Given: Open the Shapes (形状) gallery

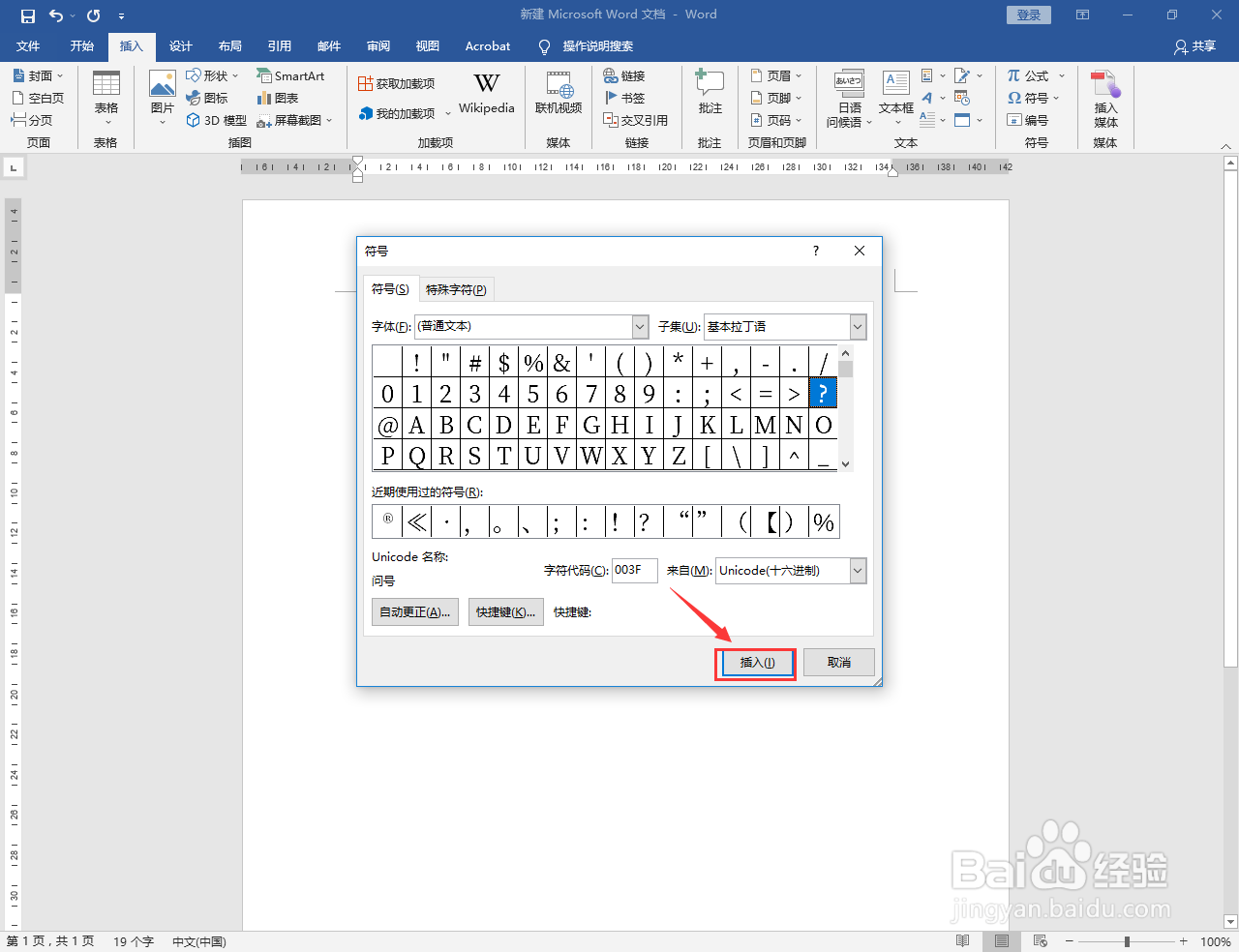Looking at the screenshot, I should click(212, 75).
